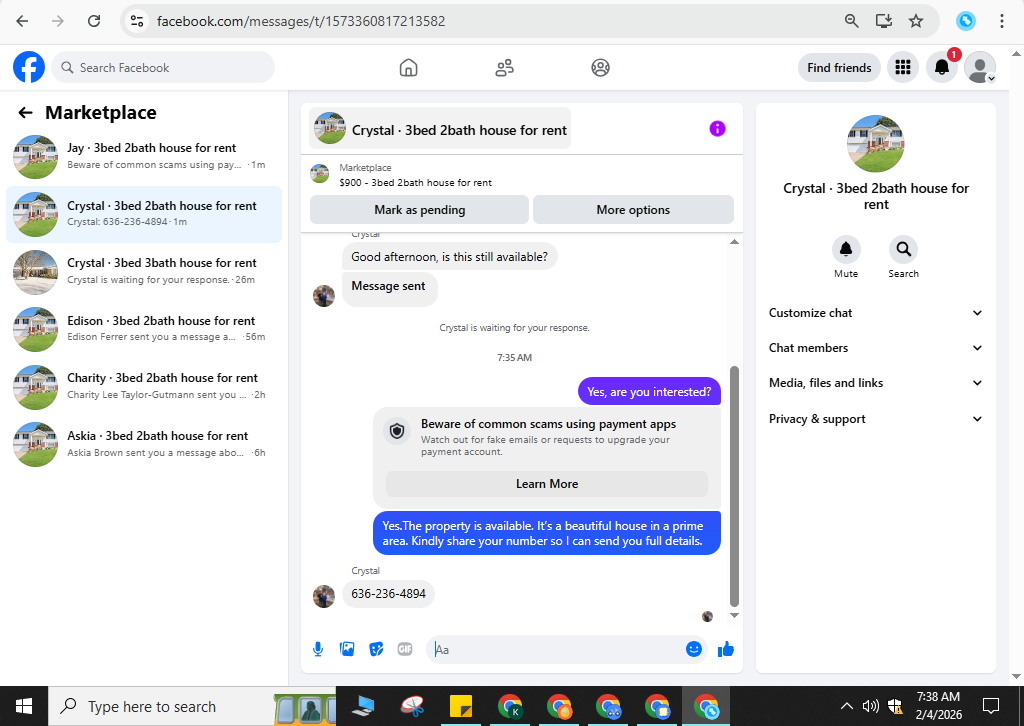Mute this conversation with bell icon
The width and height of the screenshot is (1024, 726).
click(x=846, y=249)
